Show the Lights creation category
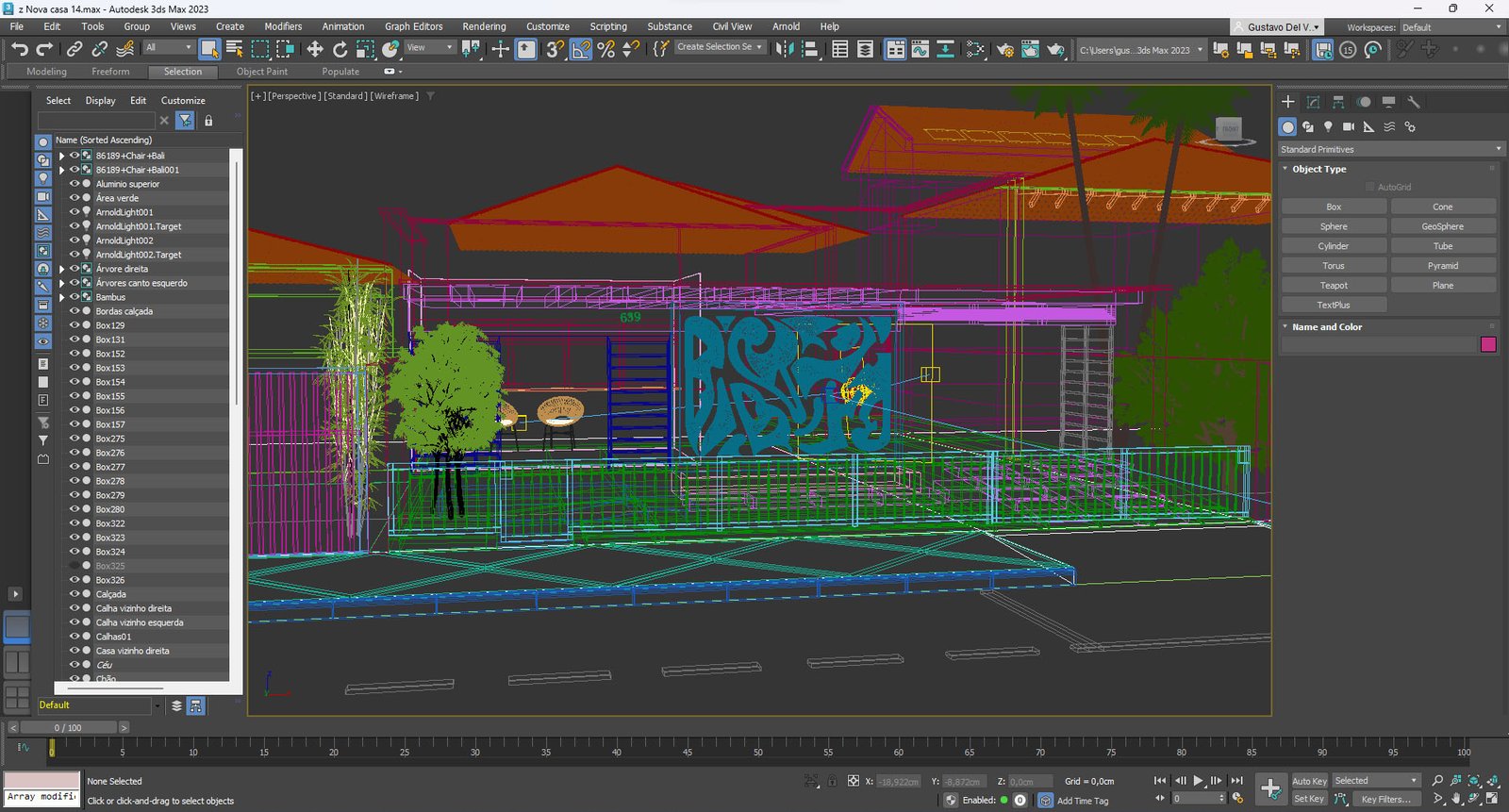1509x812 pixels. click(x=1328, y=126)
